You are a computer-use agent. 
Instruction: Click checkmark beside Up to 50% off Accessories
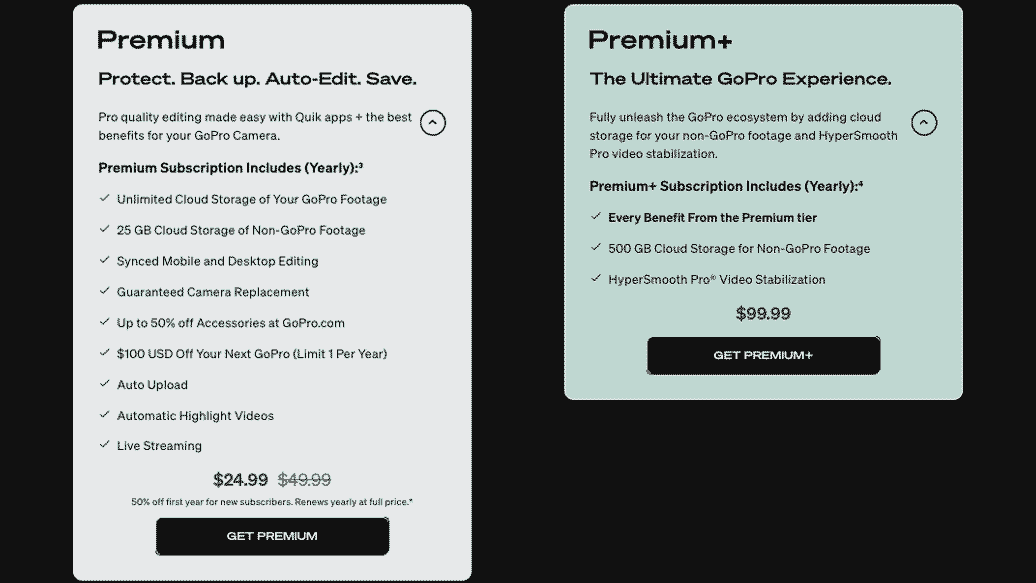point(104,323)
